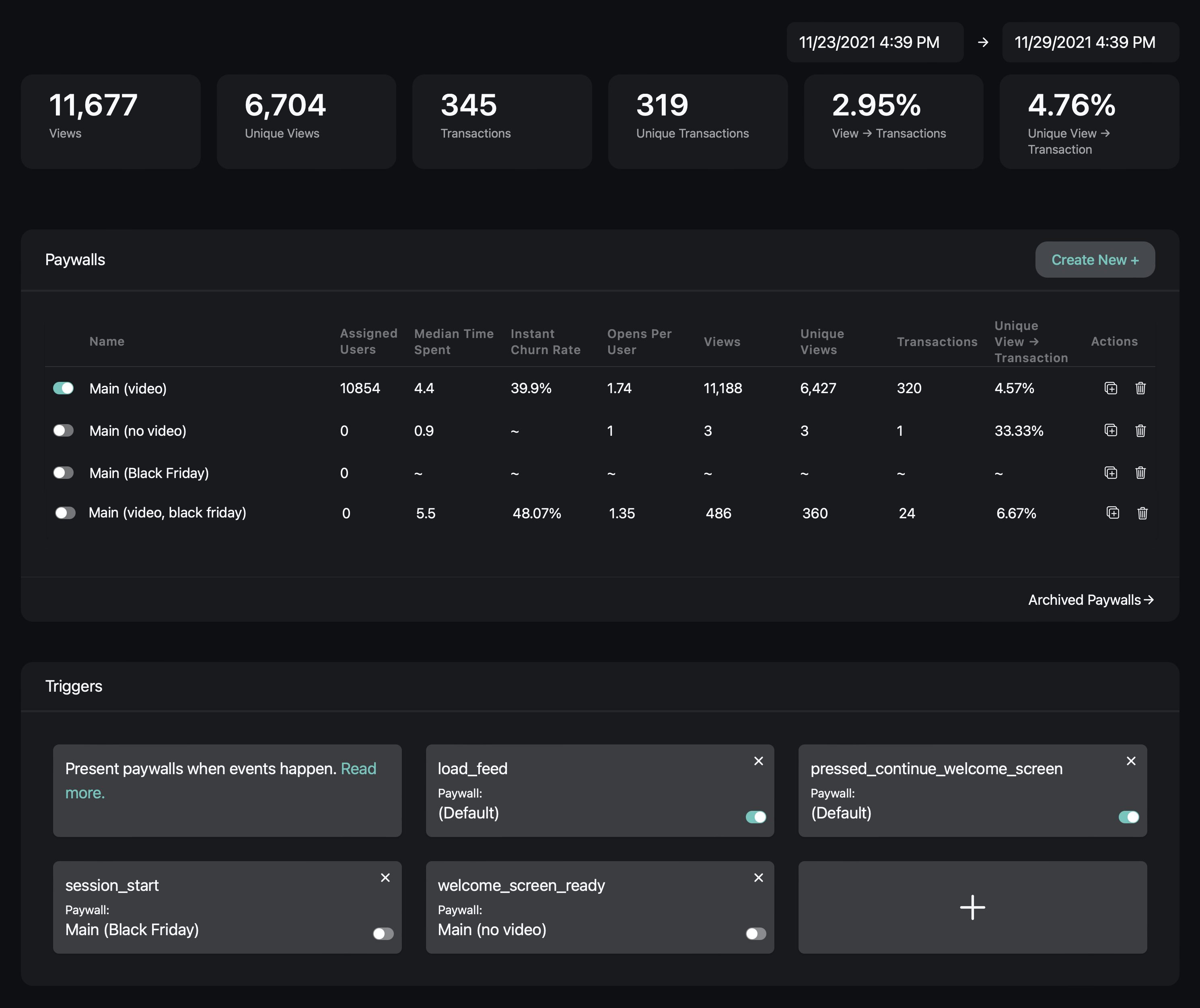Image resolution: width=1200 pixels, height=1008 pixels.
Task: Open the end date picker showing 11/29/2021
Action: (x=1090, y=42)
